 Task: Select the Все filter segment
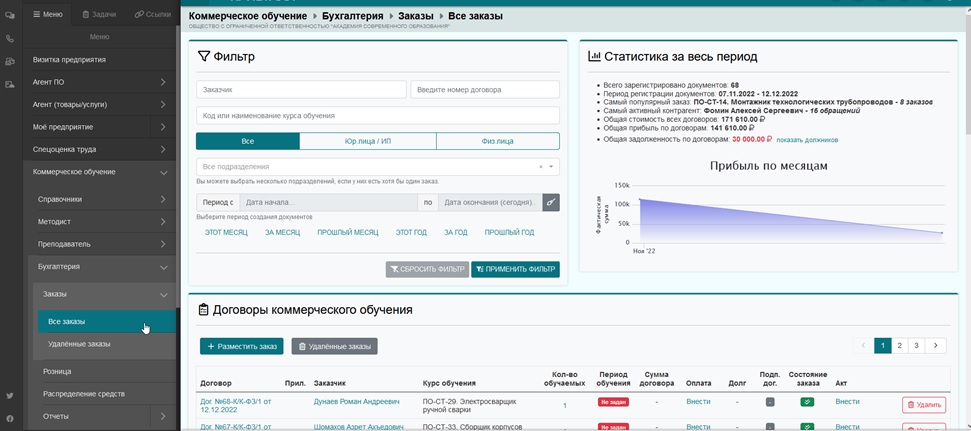coord(248,141)
